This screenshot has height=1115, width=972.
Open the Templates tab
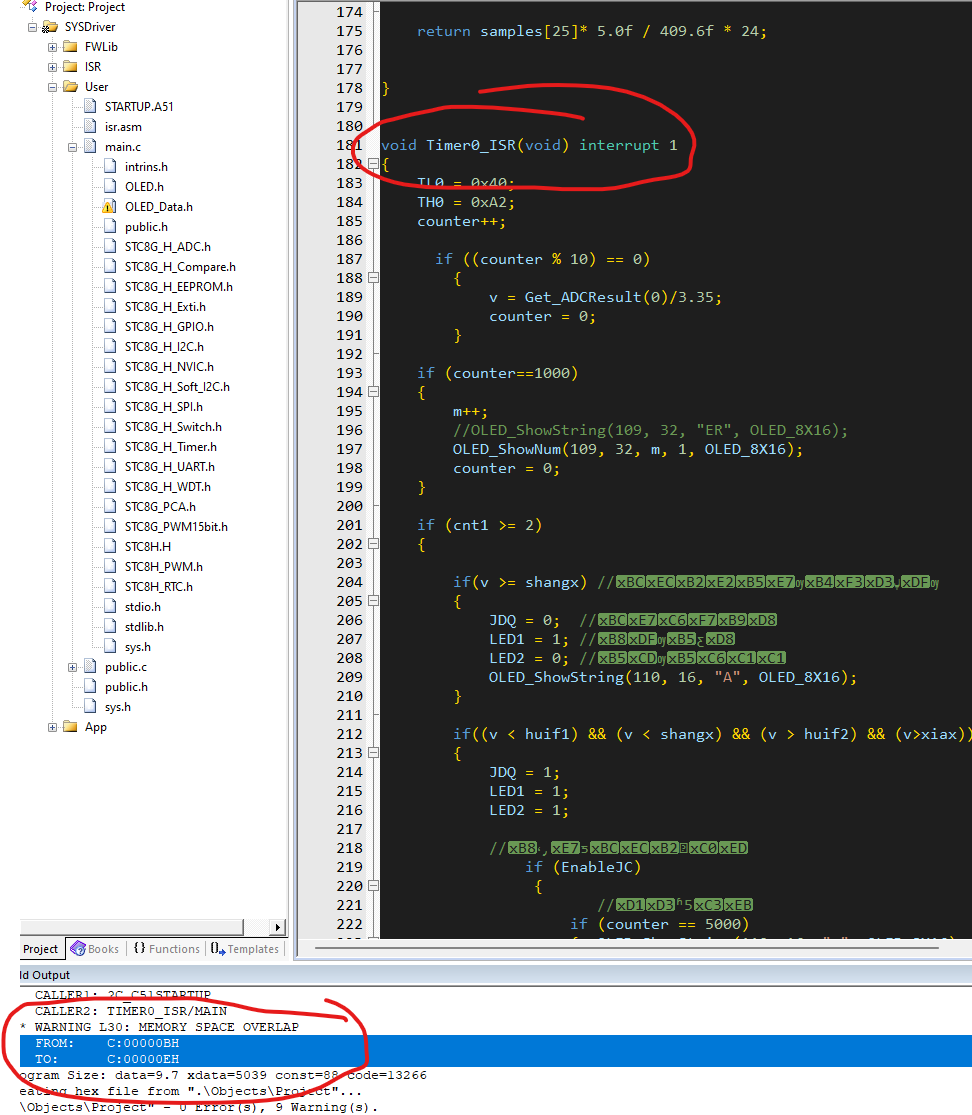[244, 949]
